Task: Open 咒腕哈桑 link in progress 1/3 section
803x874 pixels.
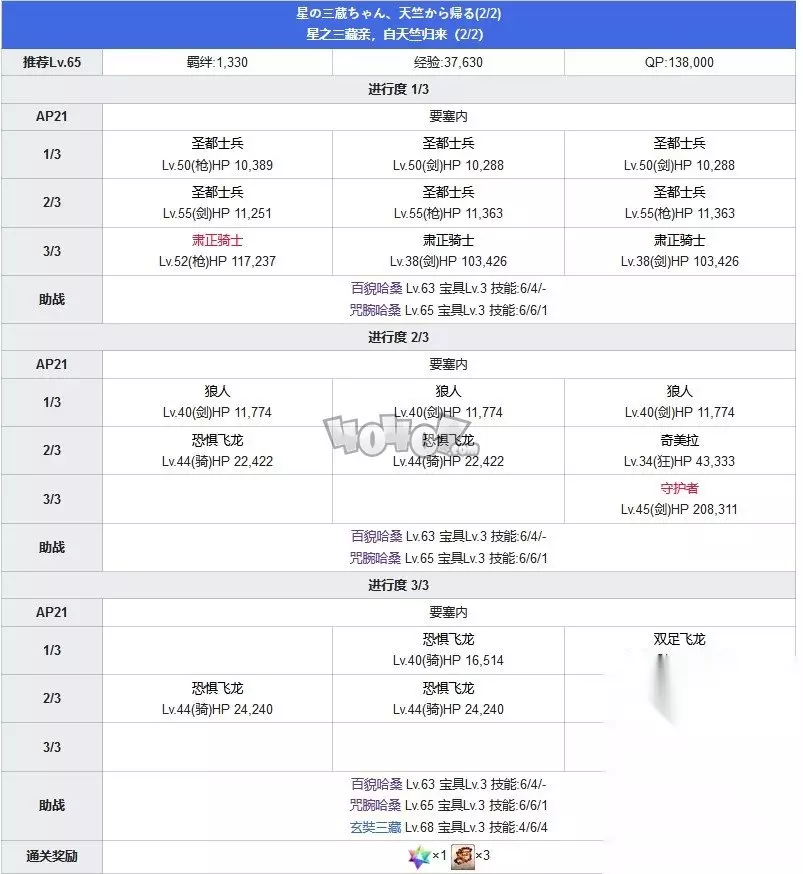Action: click(x=375, y=310)
